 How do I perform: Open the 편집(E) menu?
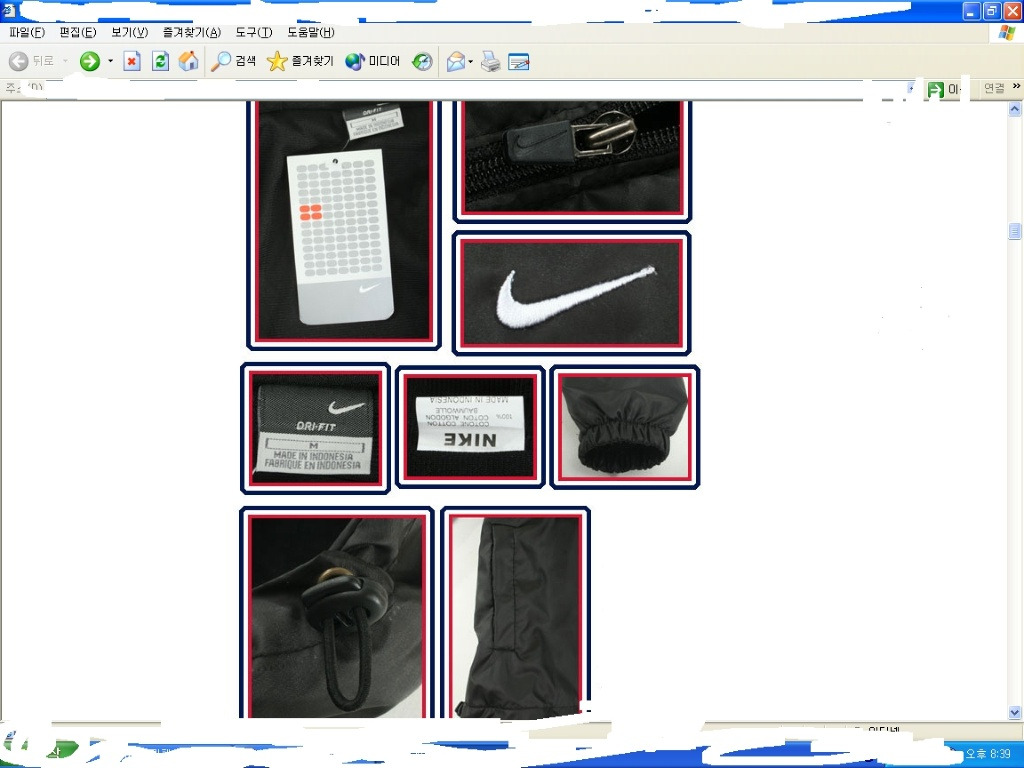pos(78,32)
